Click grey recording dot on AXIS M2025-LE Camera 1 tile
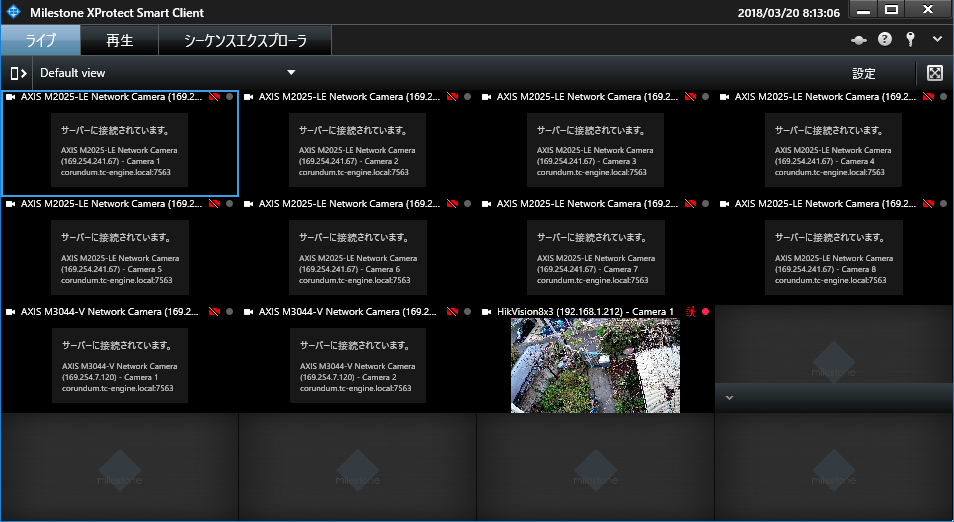 [229, 97]
